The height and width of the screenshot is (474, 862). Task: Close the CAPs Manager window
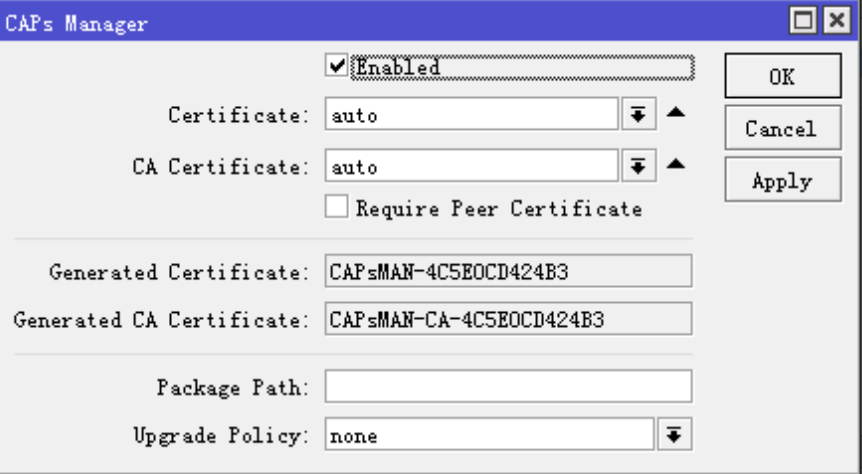pyautogui.click(x=837, y=21)
